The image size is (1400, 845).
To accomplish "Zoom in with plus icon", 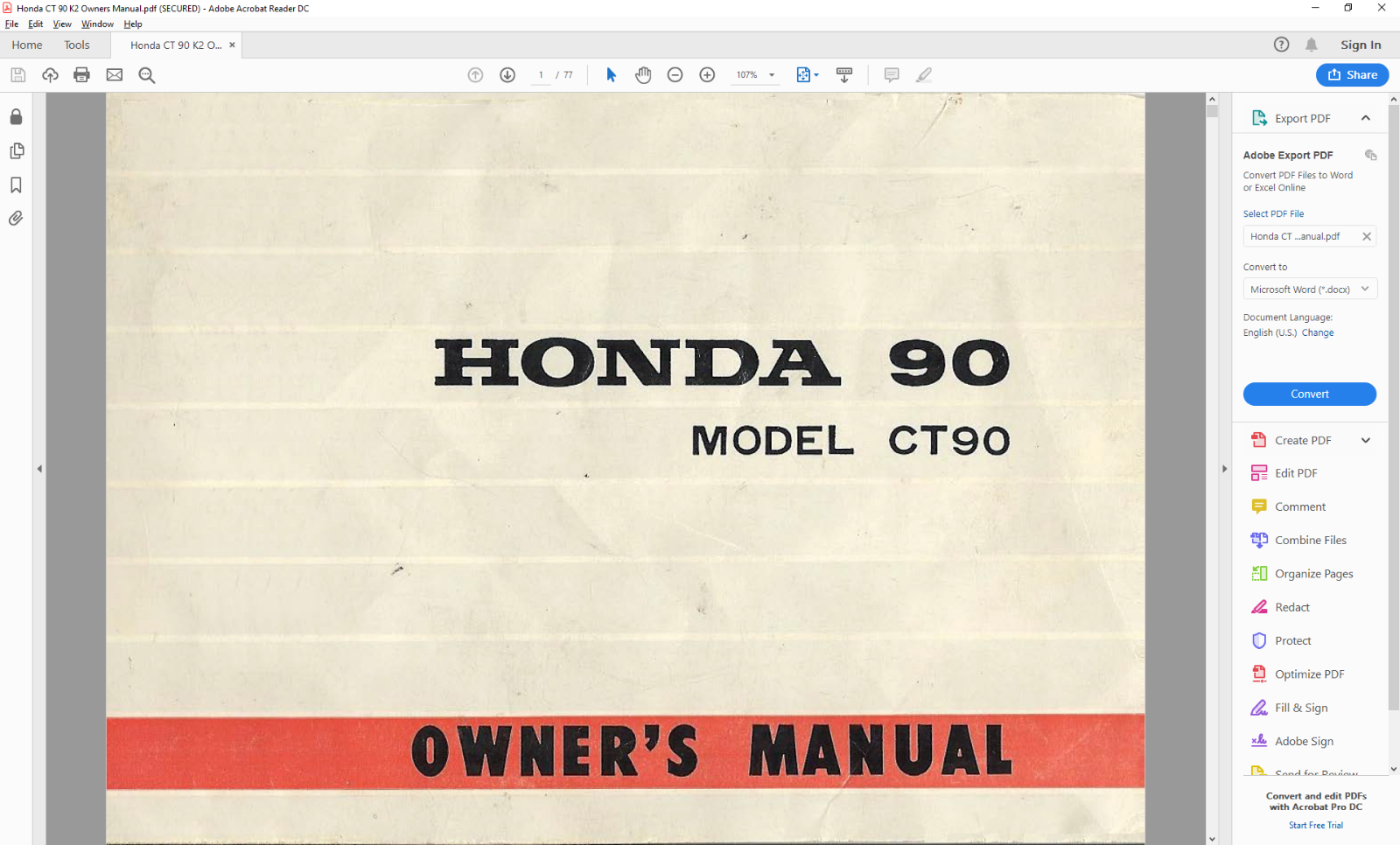I will (x=707, y=75).
